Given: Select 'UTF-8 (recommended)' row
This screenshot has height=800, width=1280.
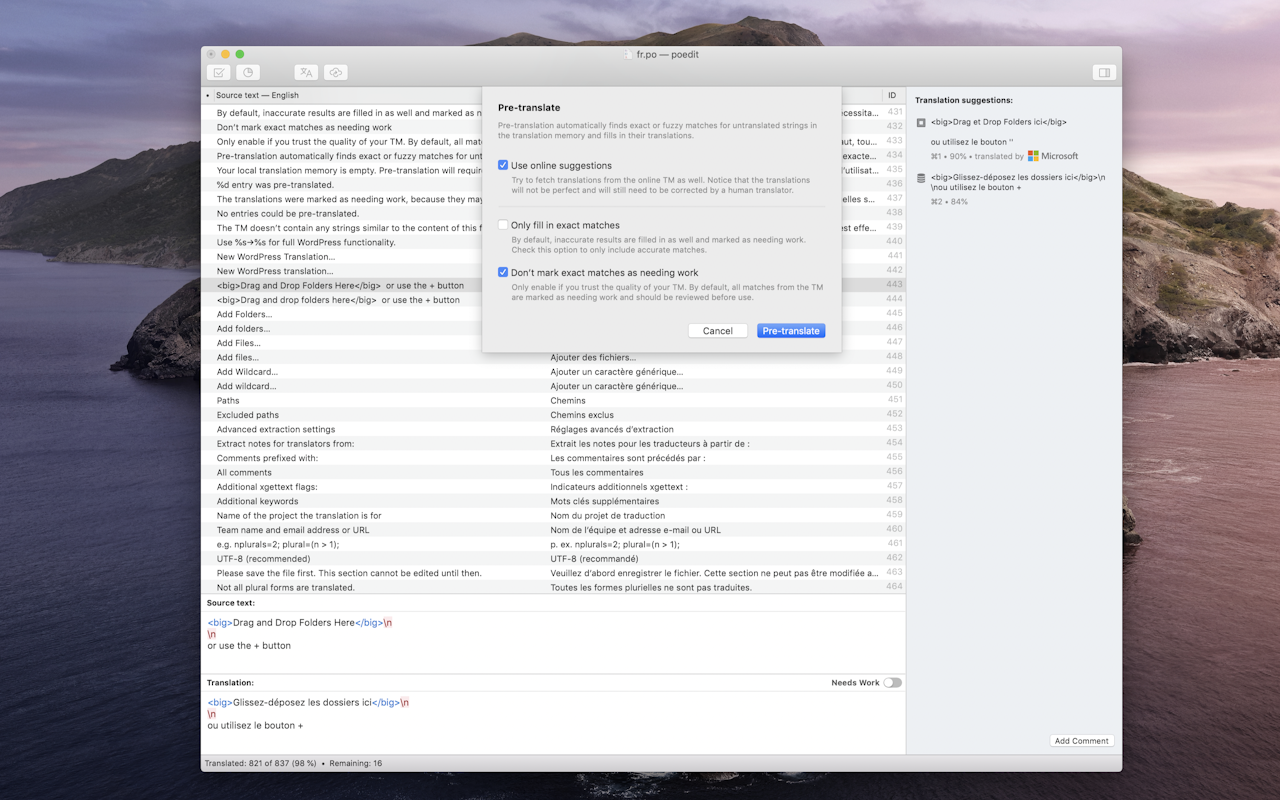Looking at the screenshot, I should (553, 559).
